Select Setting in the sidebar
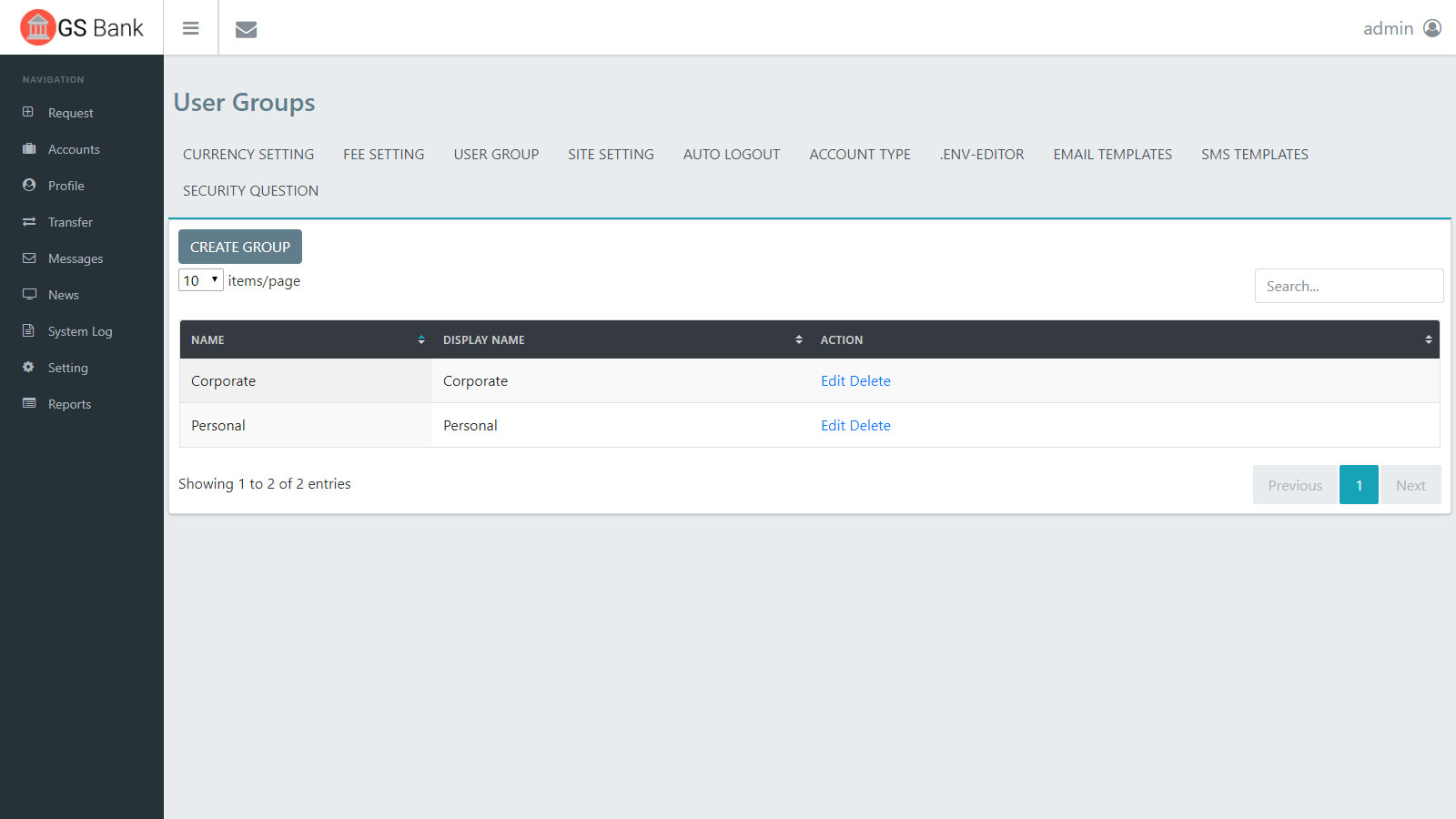This screenshot has height=819, width=1456. click(x=67, y=368)
